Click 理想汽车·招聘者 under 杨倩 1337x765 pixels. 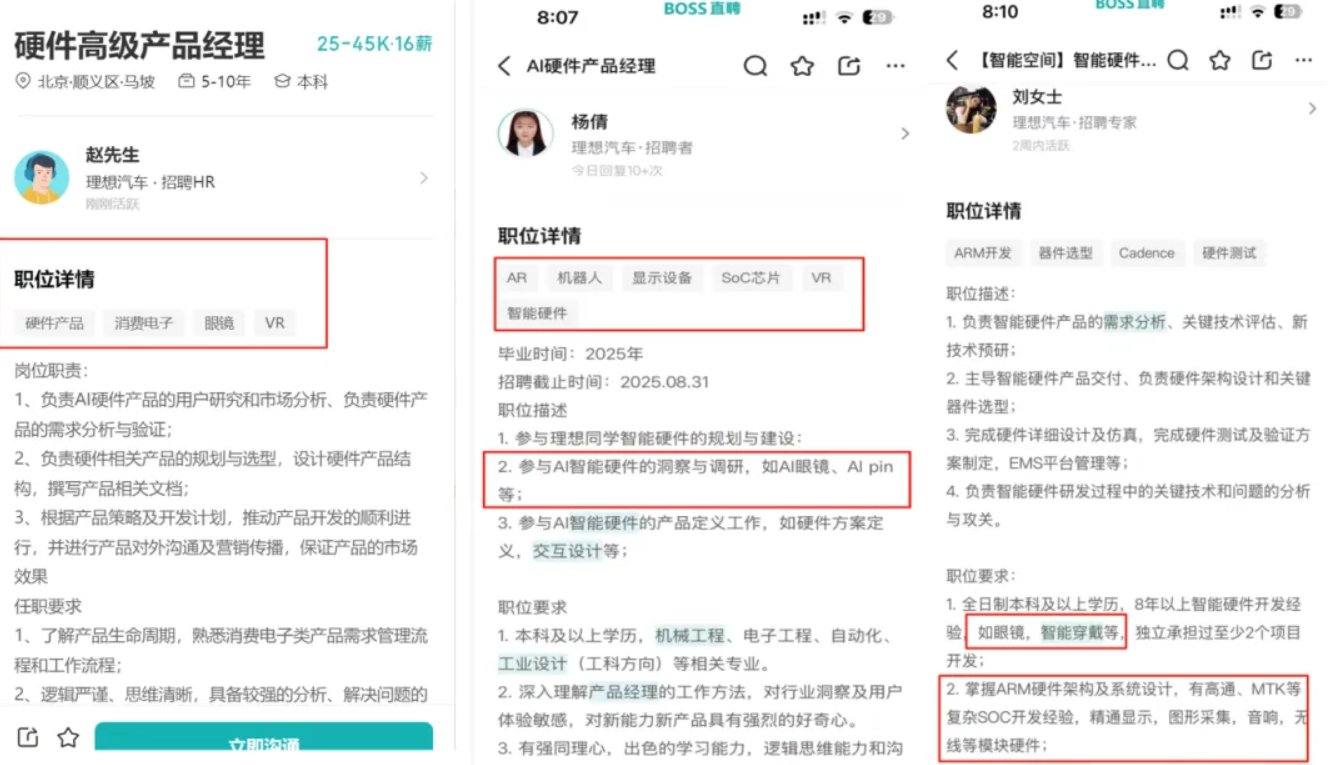click(632, 147)
